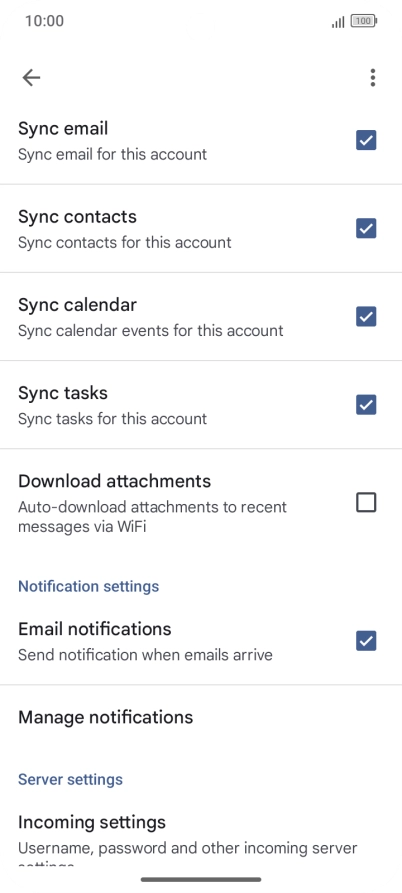Open the three-dot overflow menu
402x893 pixels.
tap(372, 77)
